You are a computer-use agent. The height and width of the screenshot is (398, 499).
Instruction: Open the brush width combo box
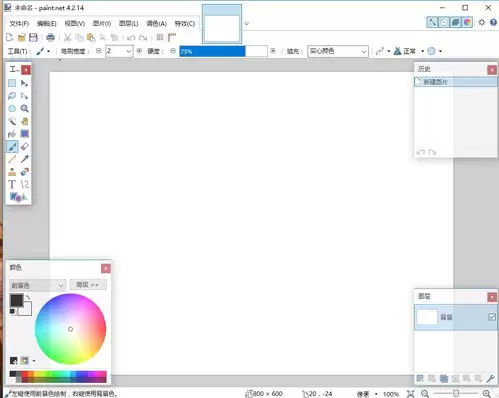(119, 51)
